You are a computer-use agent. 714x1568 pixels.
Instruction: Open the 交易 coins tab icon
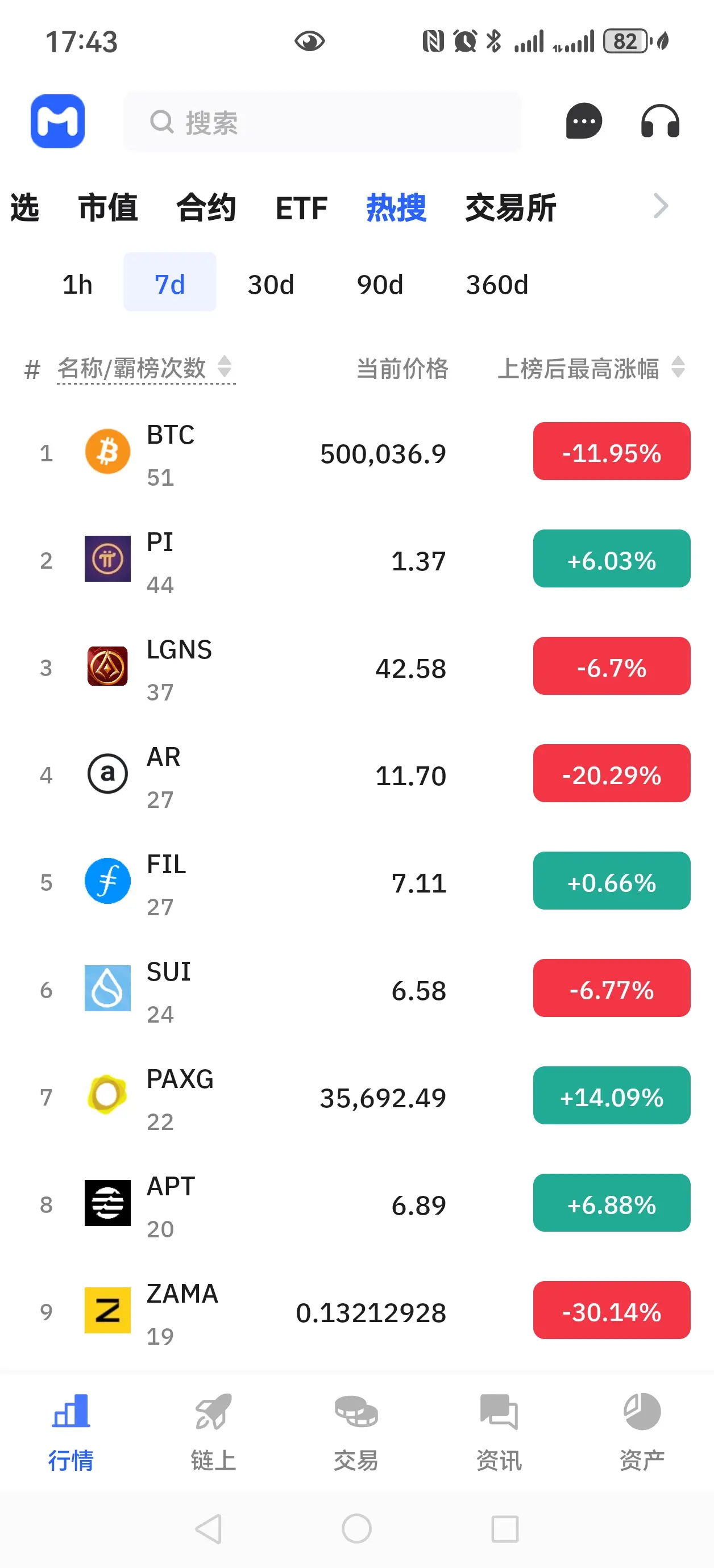click(356, 1412)
